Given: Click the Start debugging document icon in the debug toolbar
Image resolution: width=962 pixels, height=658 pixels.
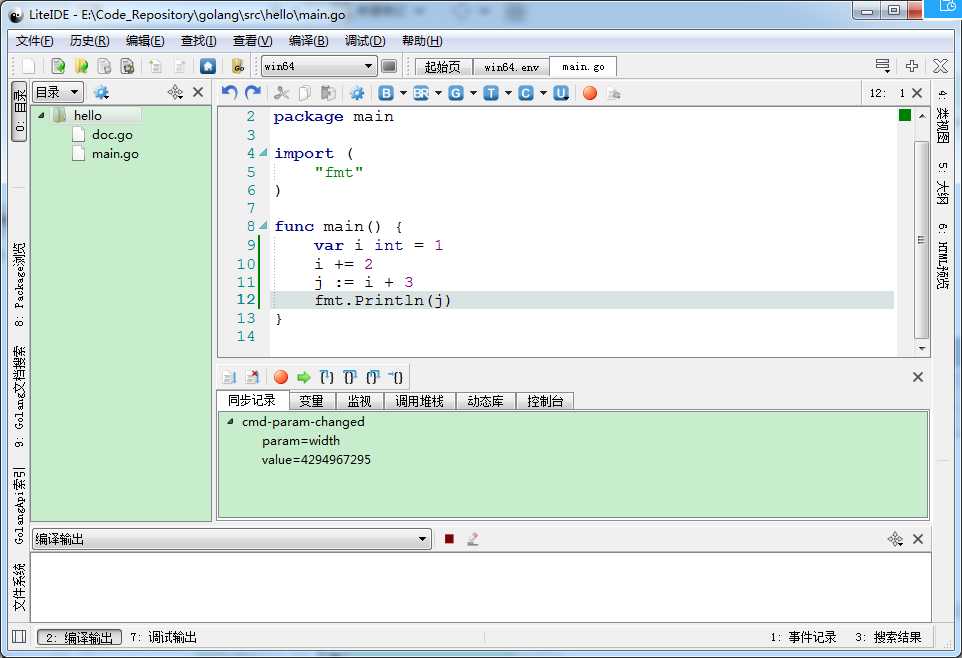Looking at the screenshot, I should [x=229, y=377].
